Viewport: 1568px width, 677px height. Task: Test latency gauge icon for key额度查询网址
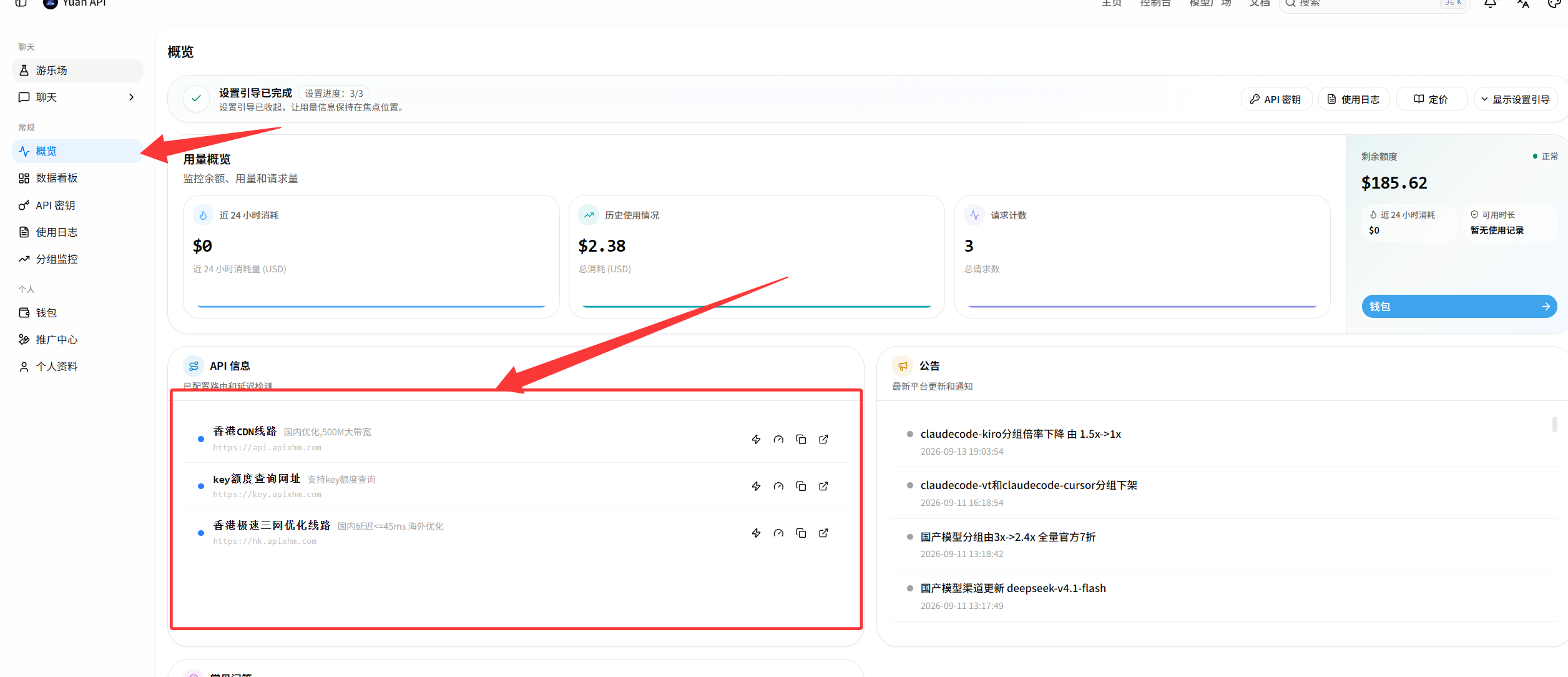click(x=778, y=487)
